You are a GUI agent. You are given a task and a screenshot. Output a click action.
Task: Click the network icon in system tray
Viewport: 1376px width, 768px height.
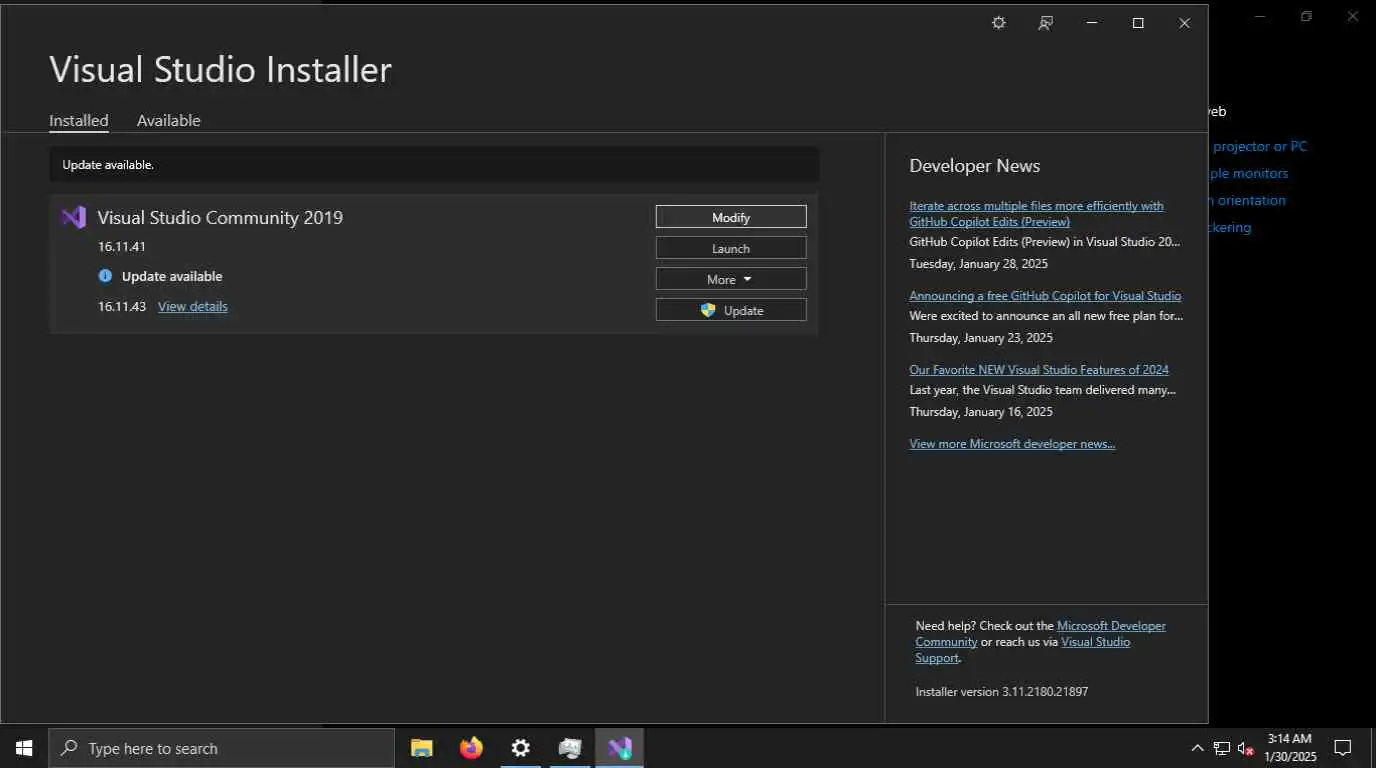pos(1222,748)
